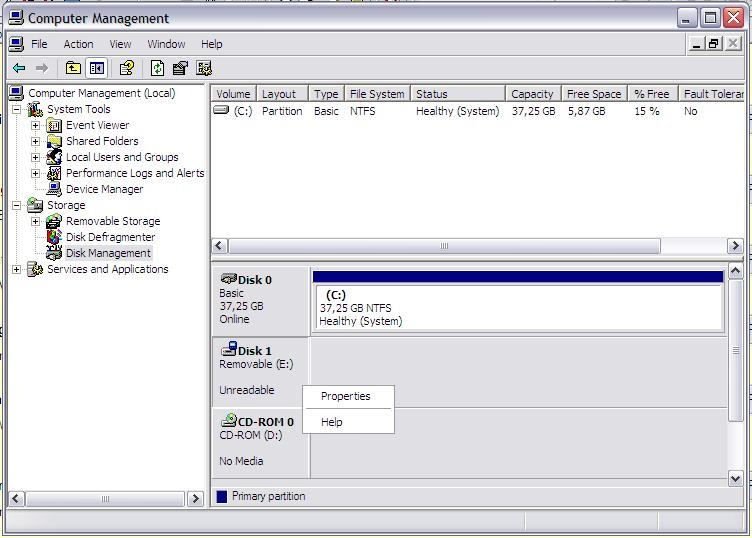This screenshot has height=538, width=752.
Task: Click disk pane scroll down arrow
Action: tap(736, 478)
